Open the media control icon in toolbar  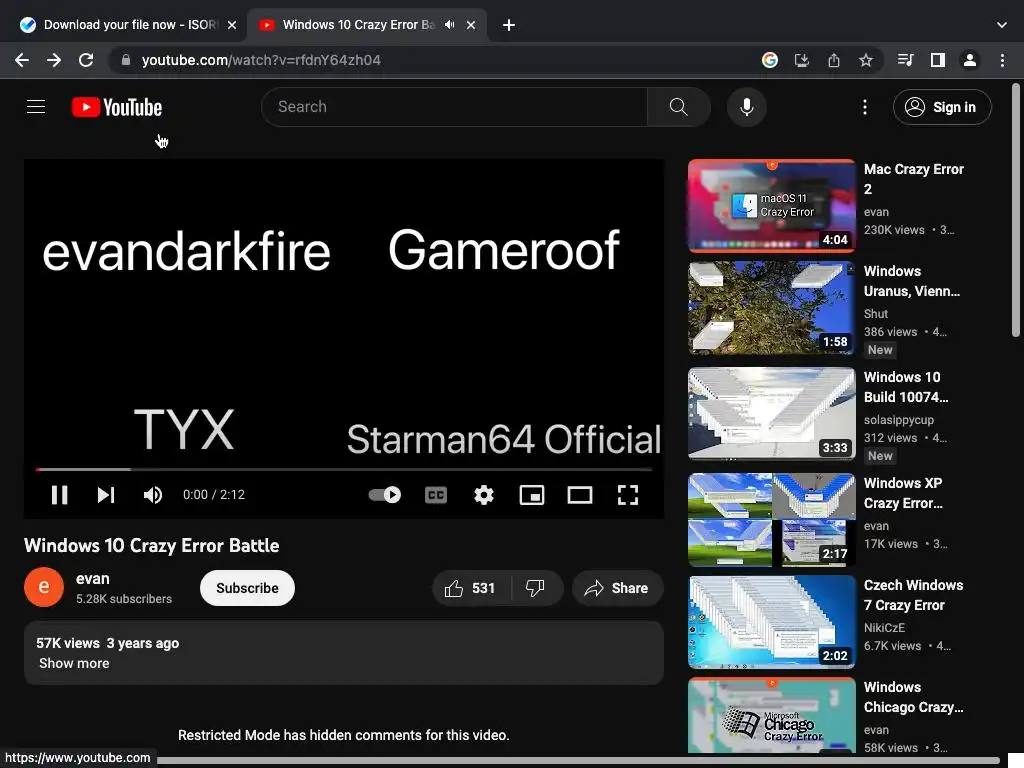click(x=906, y=60)
